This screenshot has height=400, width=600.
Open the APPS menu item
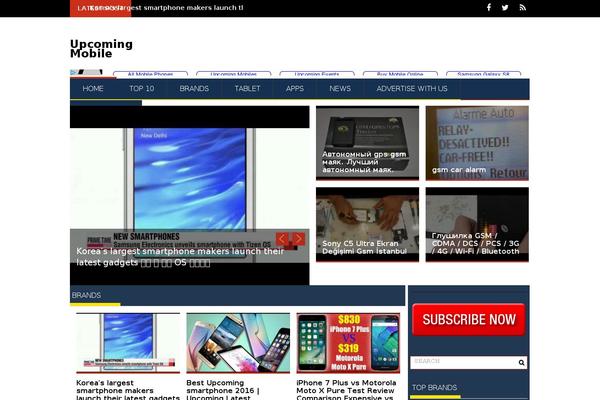coord(295,88)
